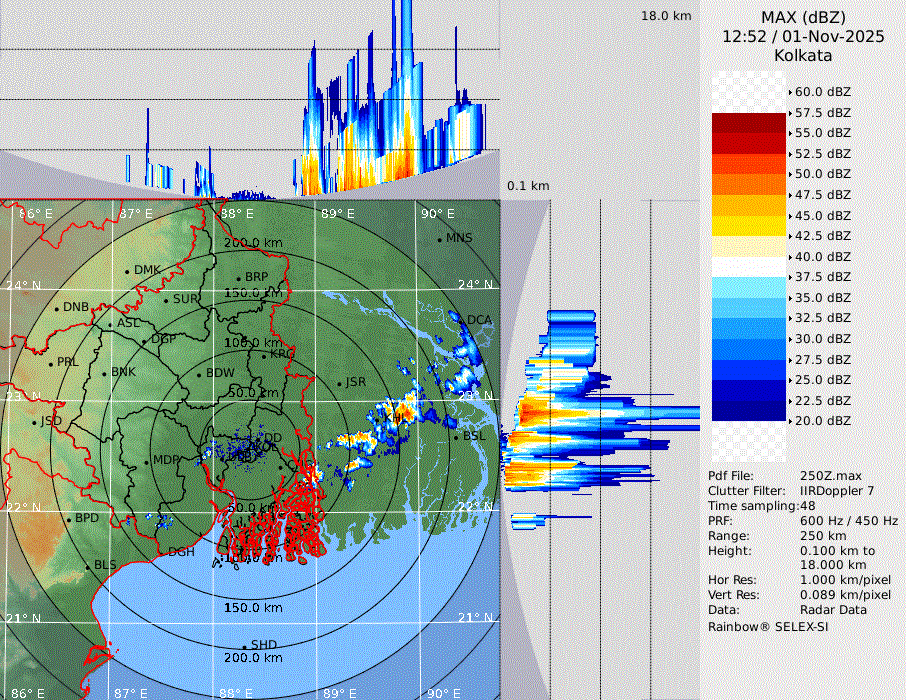Click the Rainbow SELEX-SI text
Screen dimensions: 906x700
pyautogui.click(x=768, y=626)
